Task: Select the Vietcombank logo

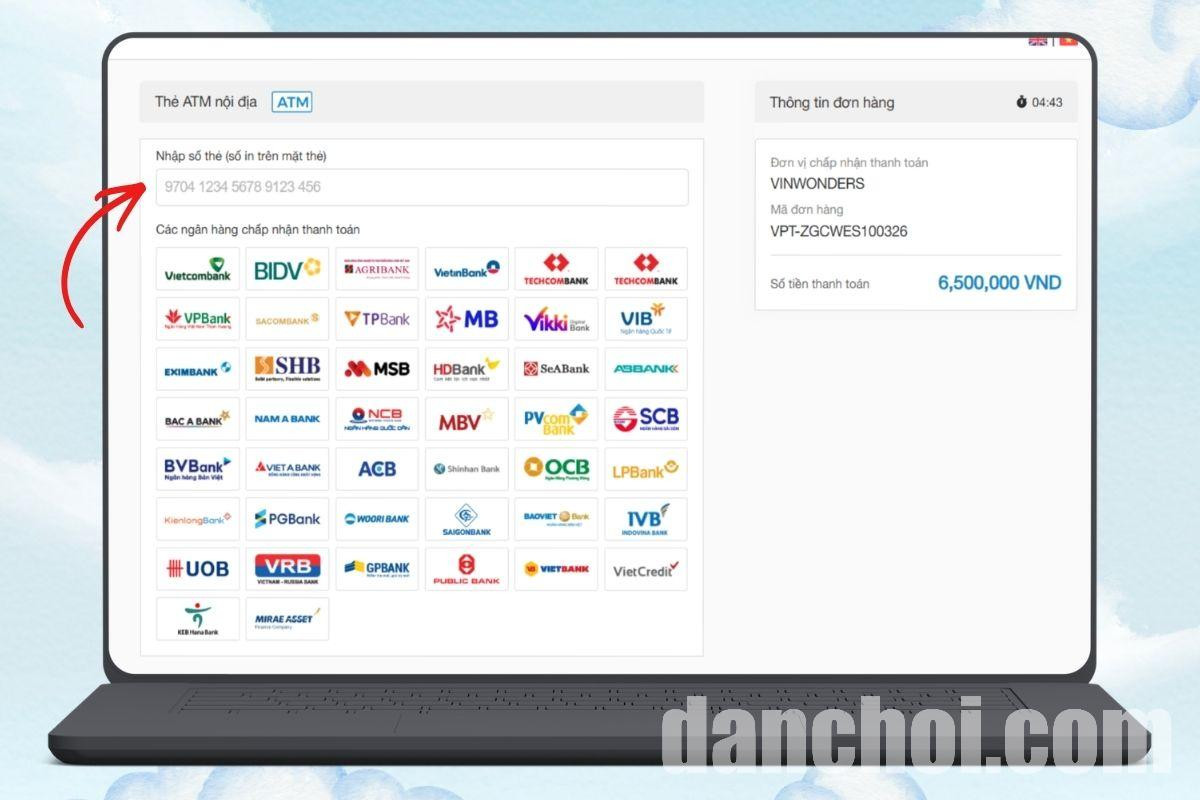Action: (198, 269)
